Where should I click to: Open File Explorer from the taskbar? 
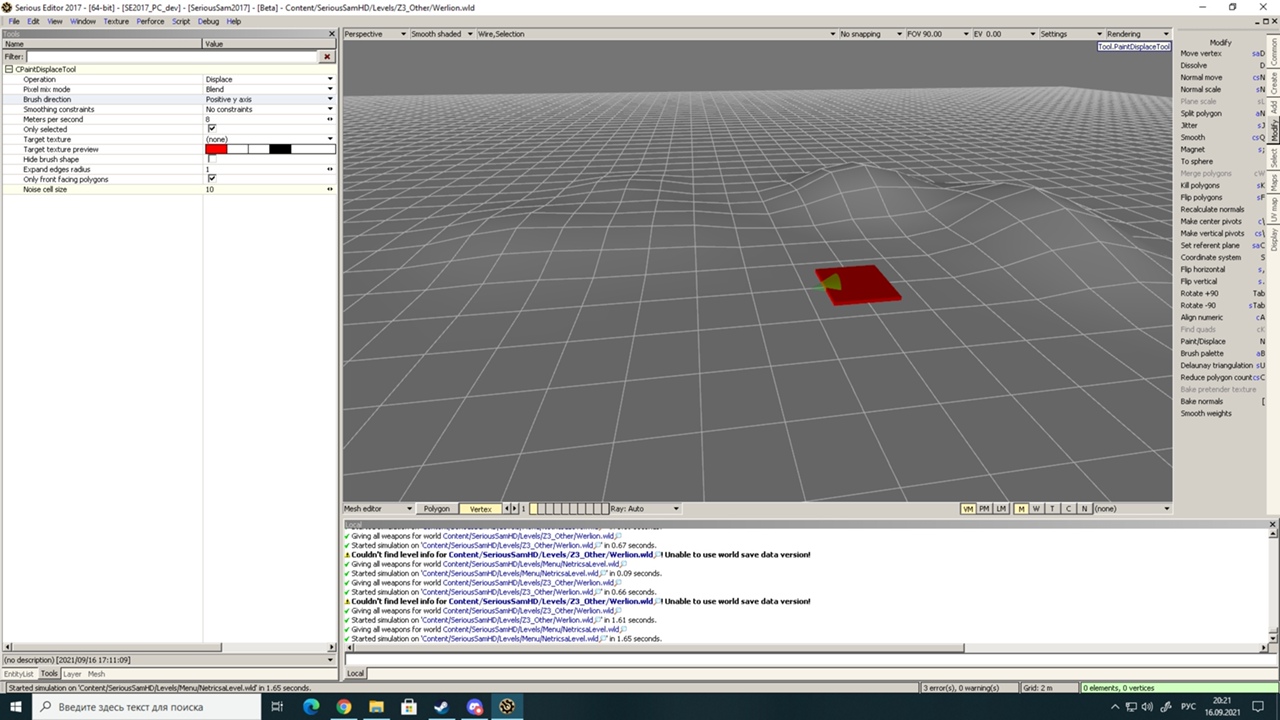376,706
